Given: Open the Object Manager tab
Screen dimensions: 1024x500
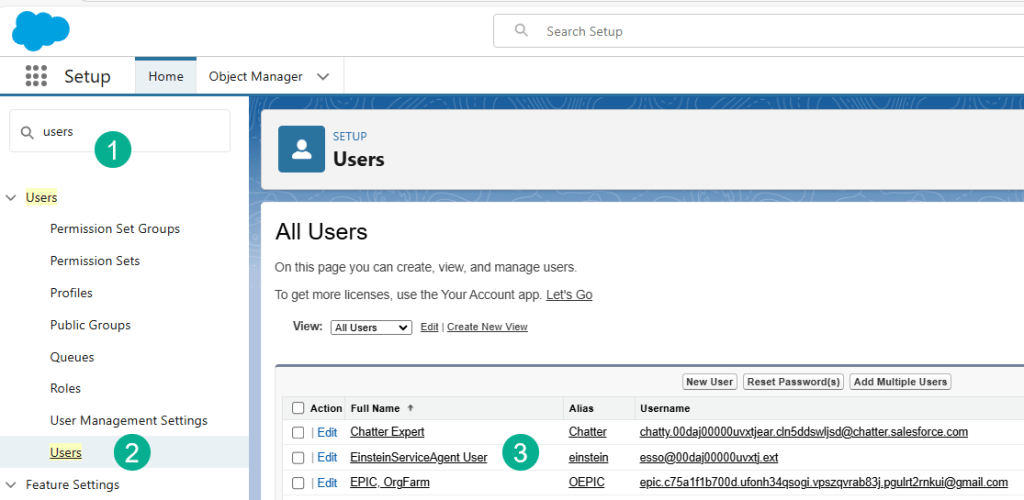Looking at the screenshot, I should click(x=255, y=76).
